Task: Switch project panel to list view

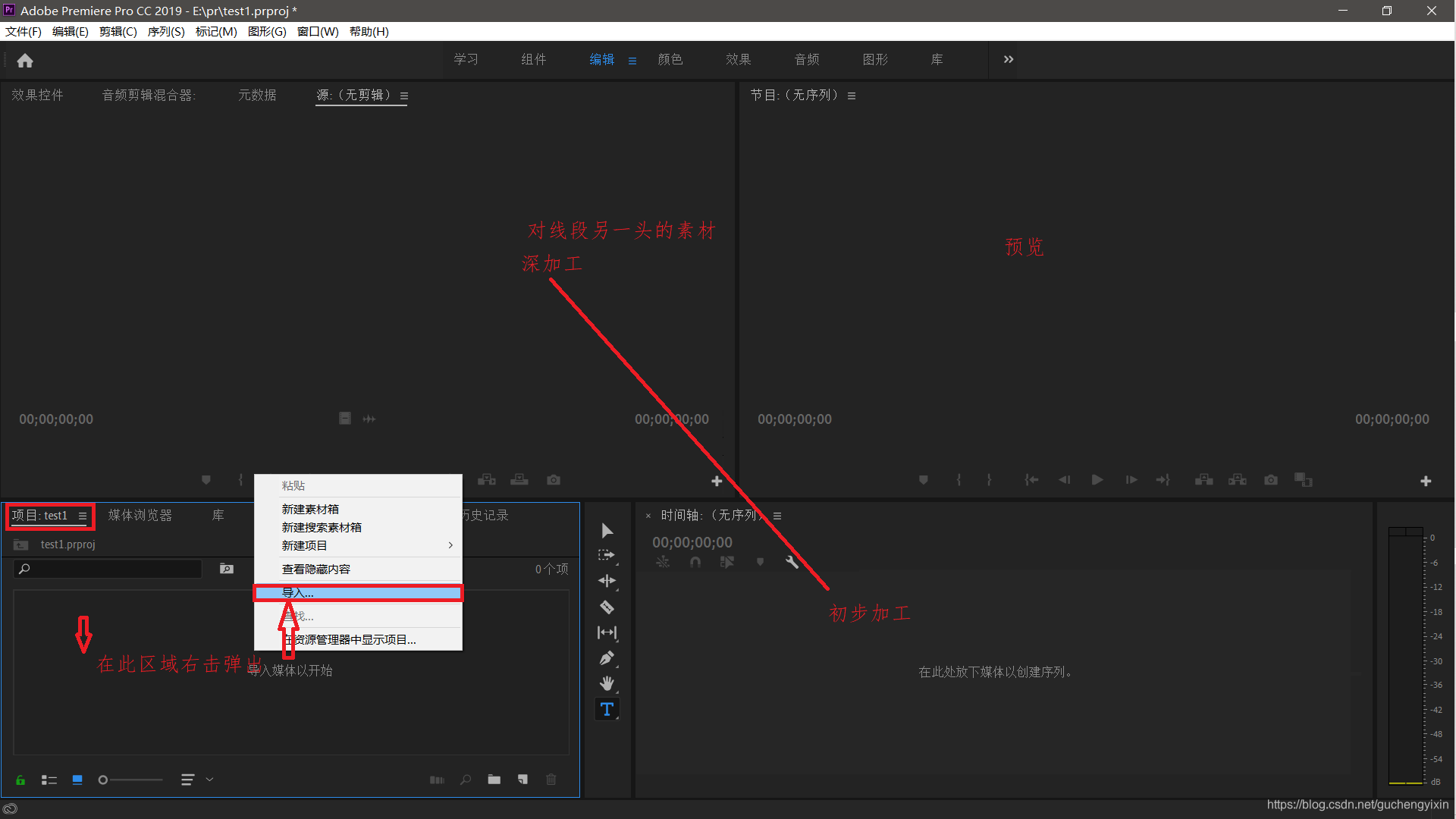Action: point(49,780)
